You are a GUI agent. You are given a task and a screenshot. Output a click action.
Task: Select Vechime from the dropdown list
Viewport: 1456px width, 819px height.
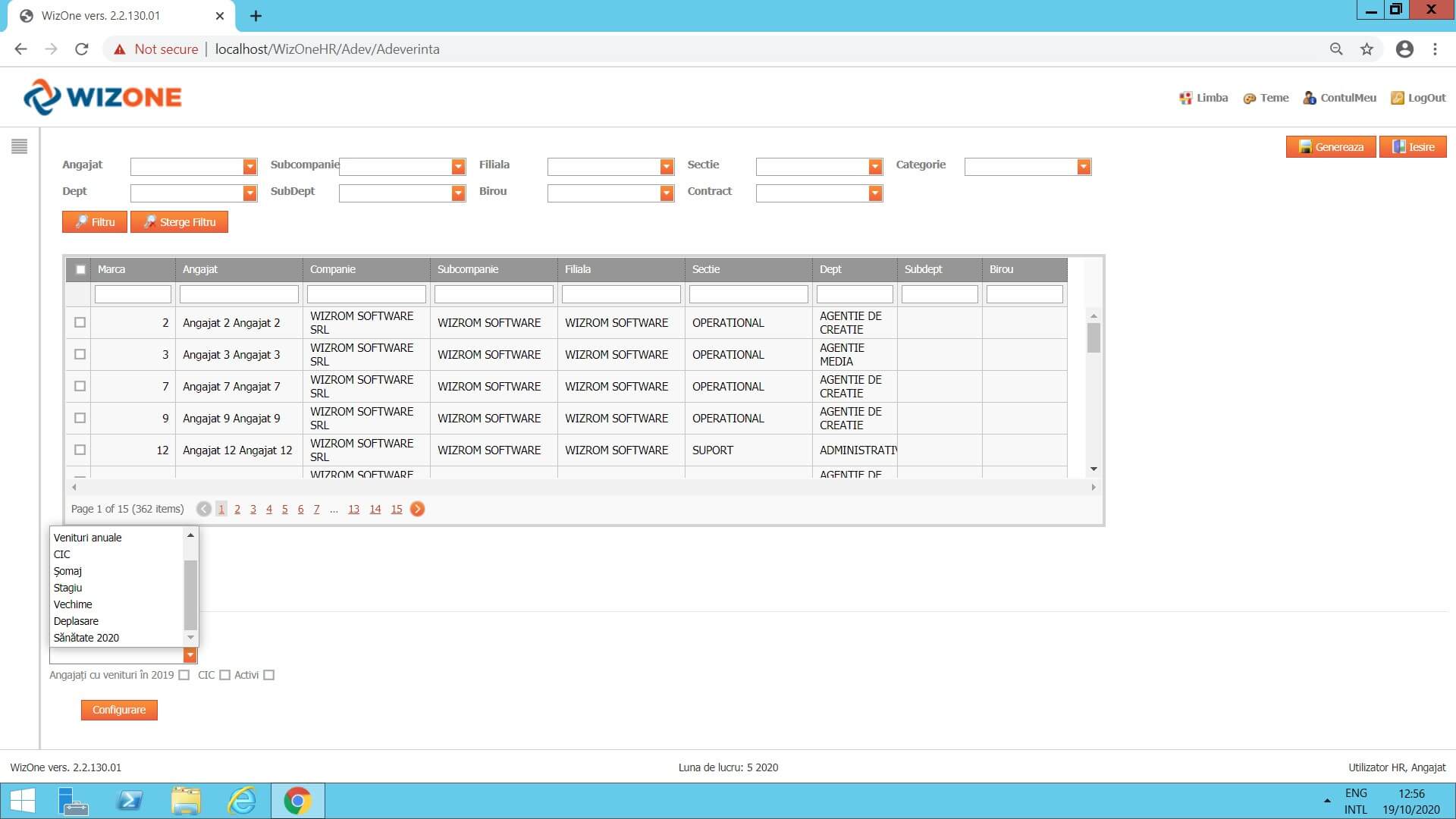(73, 604)
